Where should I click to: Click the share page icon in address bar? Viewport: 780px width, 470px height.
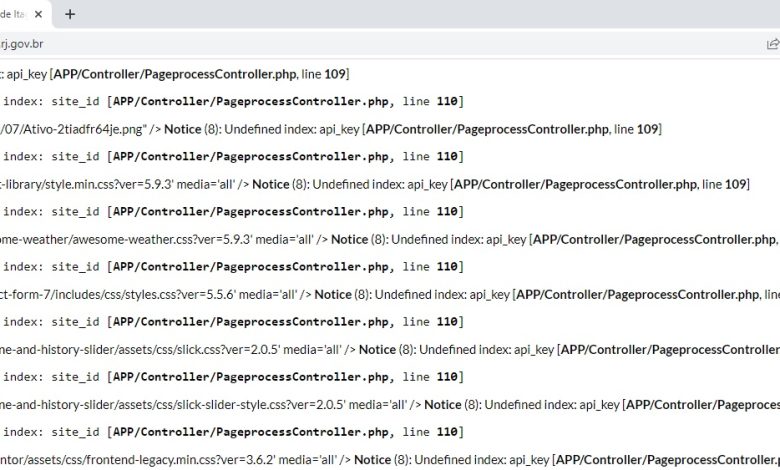click(772, 44)
